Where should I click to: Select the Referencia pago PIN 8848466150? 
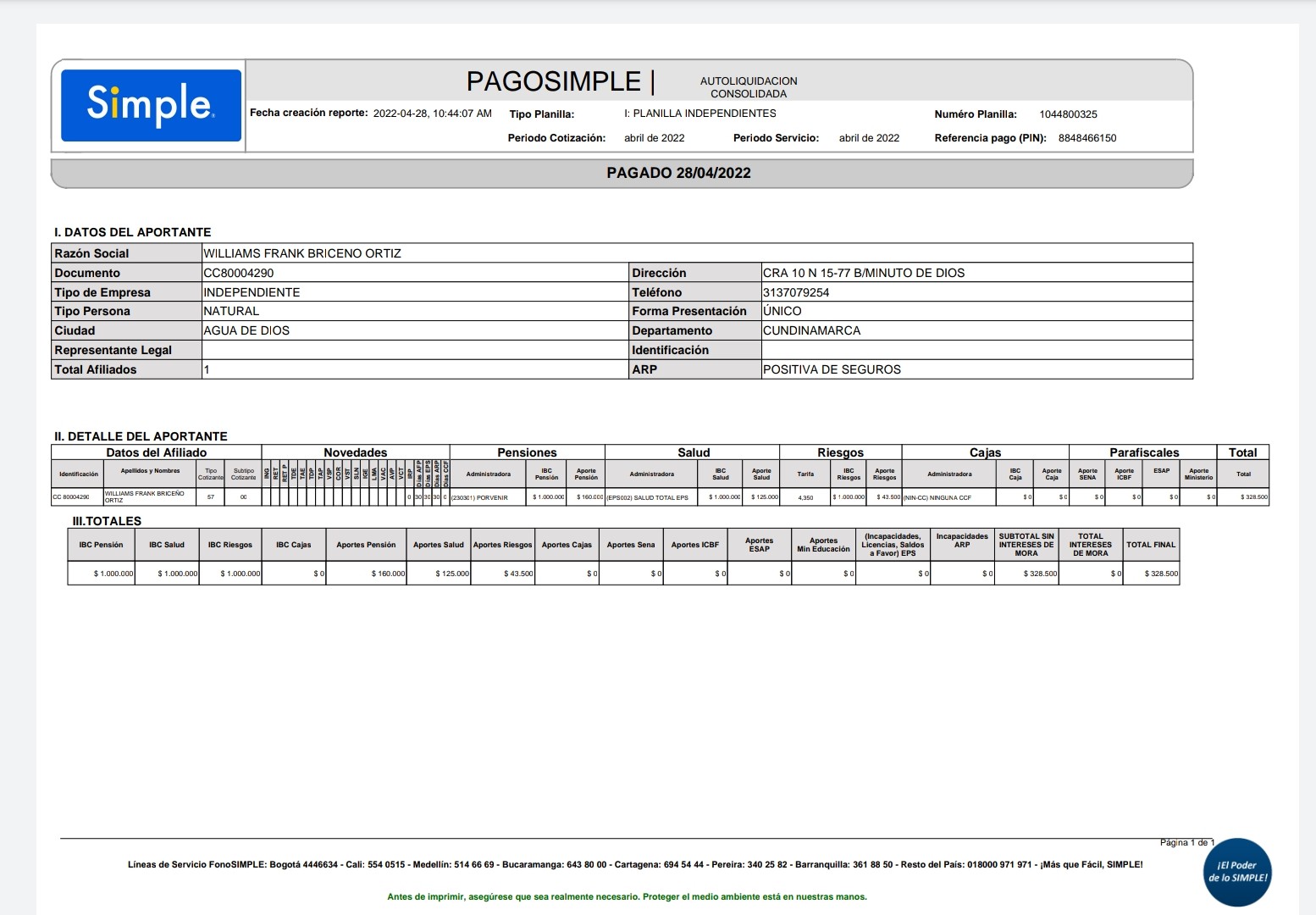[1087, 138]
